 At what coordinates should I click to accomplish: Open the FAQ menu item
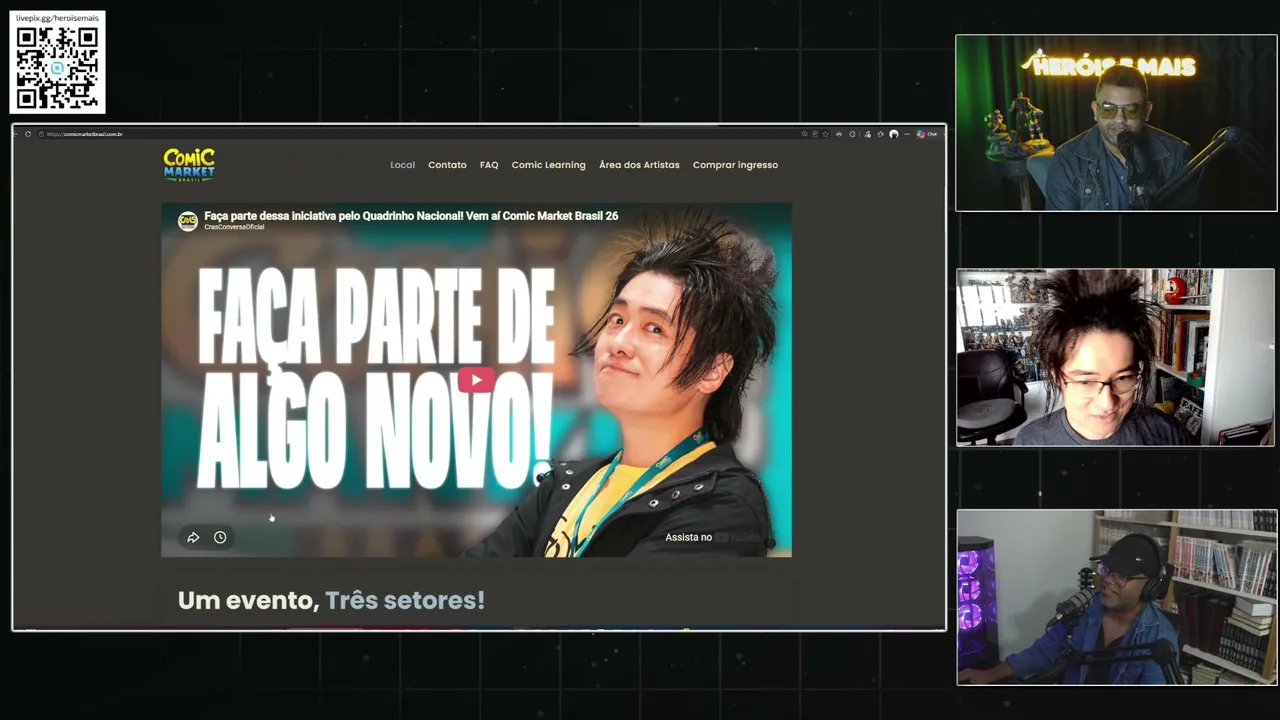point(489,165)
